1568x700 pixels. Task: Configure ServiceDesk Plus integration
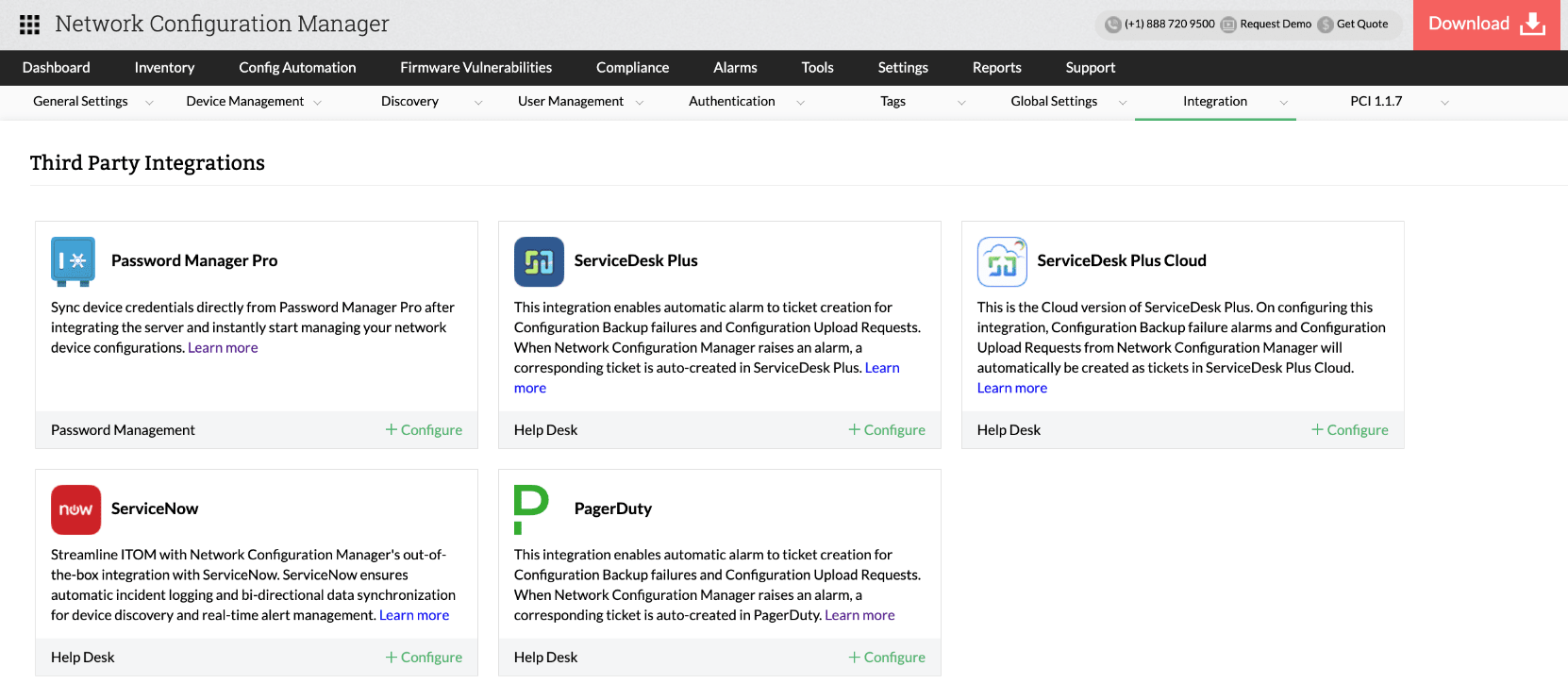[x=887, y=430]
